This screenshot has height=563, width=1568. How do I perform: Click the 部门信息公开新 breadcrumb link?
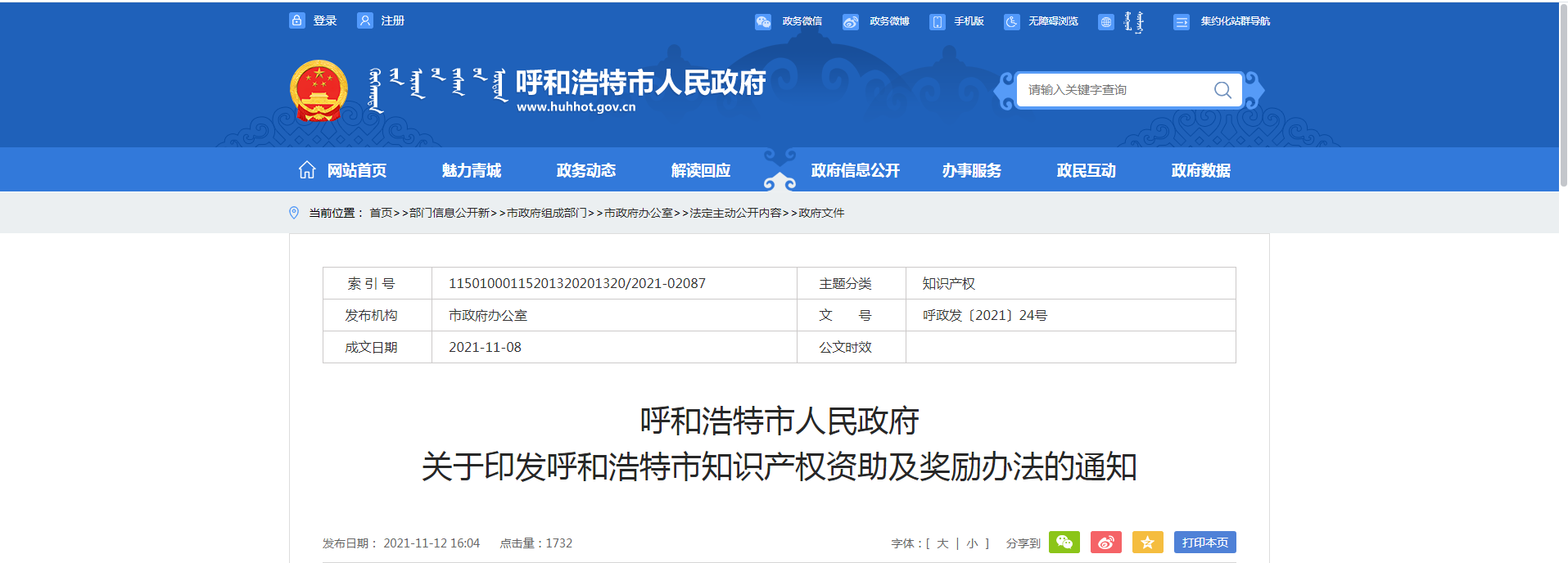click(x=450, y=213)
